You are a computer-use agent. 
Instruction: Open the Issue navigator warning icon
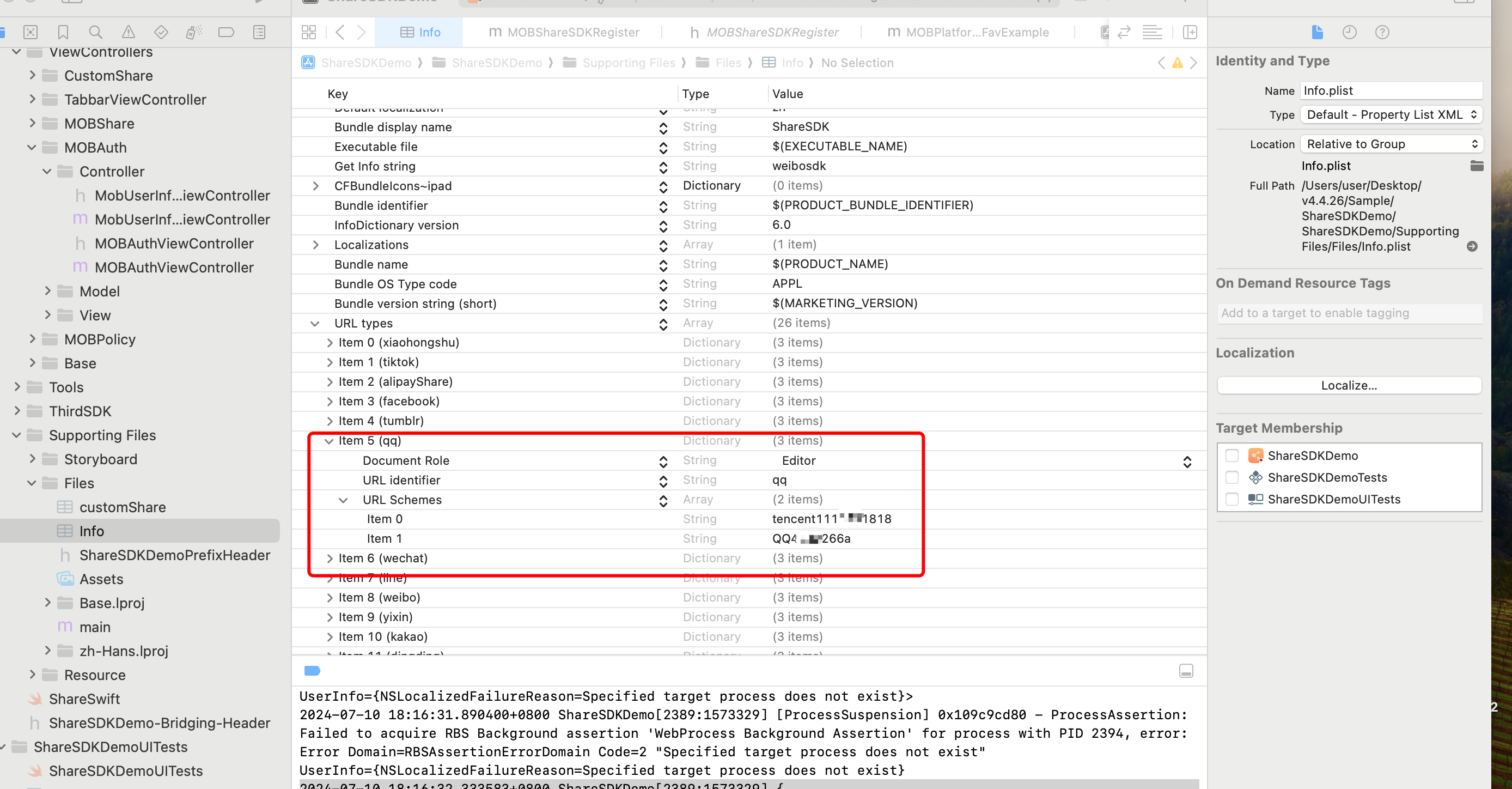pyautogui.click(x=128, y=32)
